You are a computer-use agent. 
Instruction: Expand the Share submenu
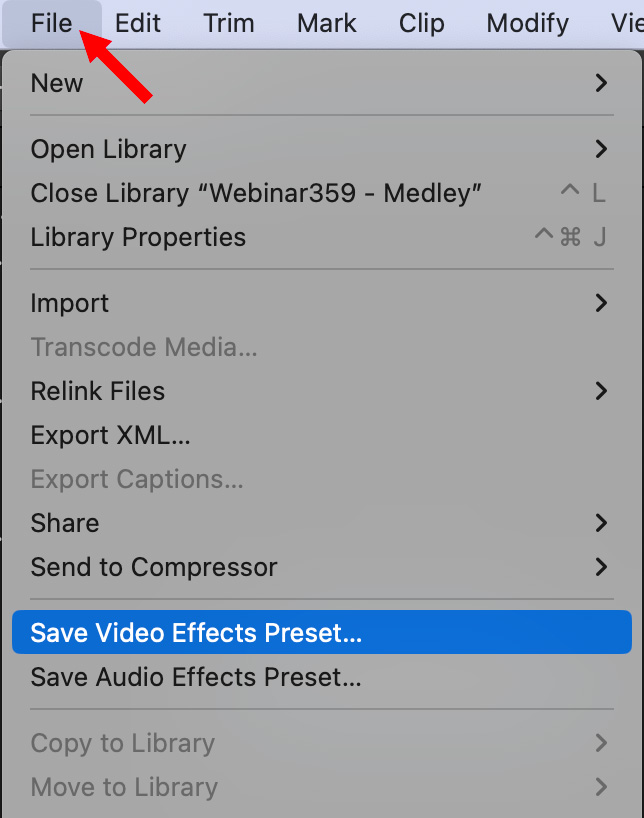[65, 523]
